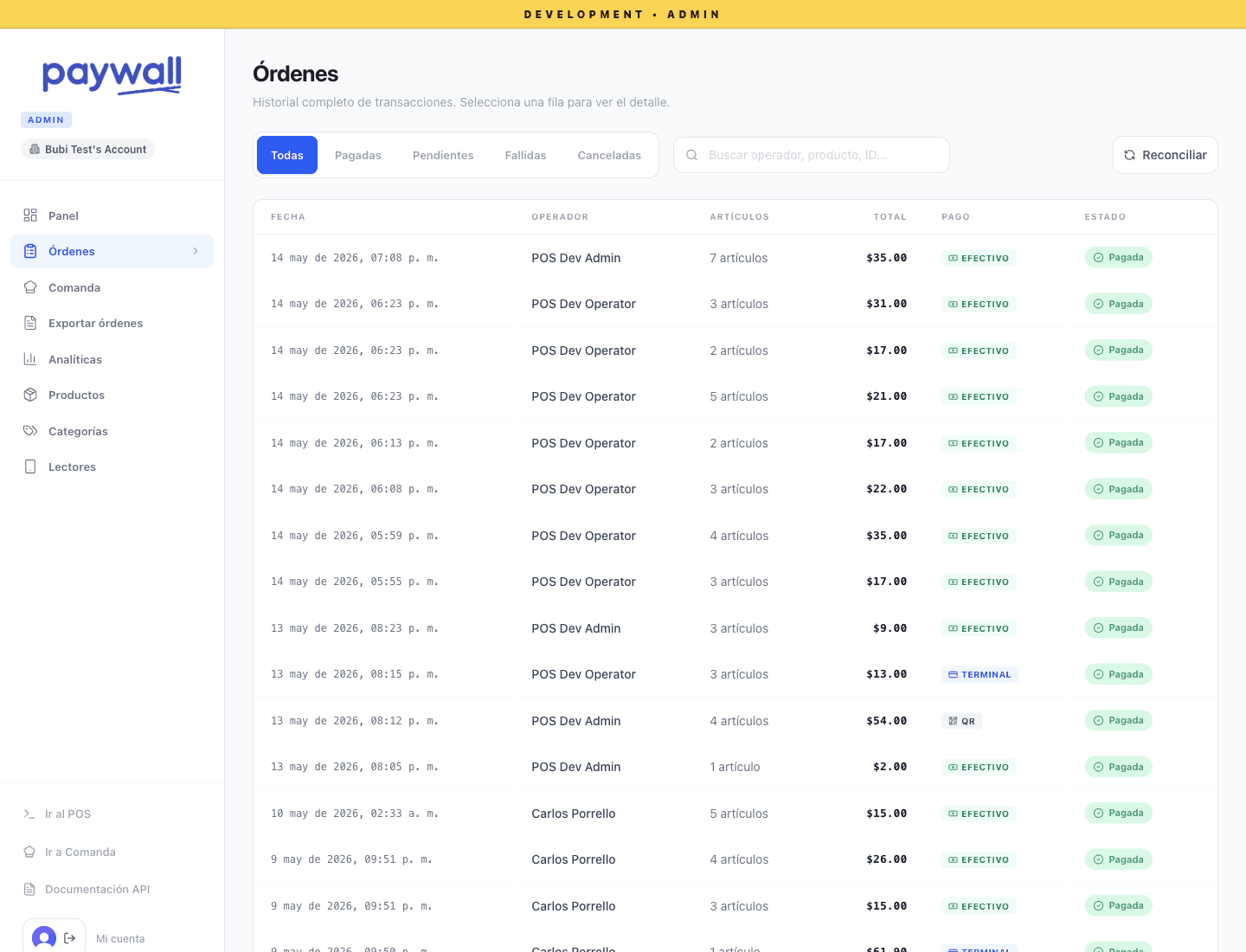Click the Categorías tags icon
The height and width of the screenshot is (952, 1246).
(30, 431)
